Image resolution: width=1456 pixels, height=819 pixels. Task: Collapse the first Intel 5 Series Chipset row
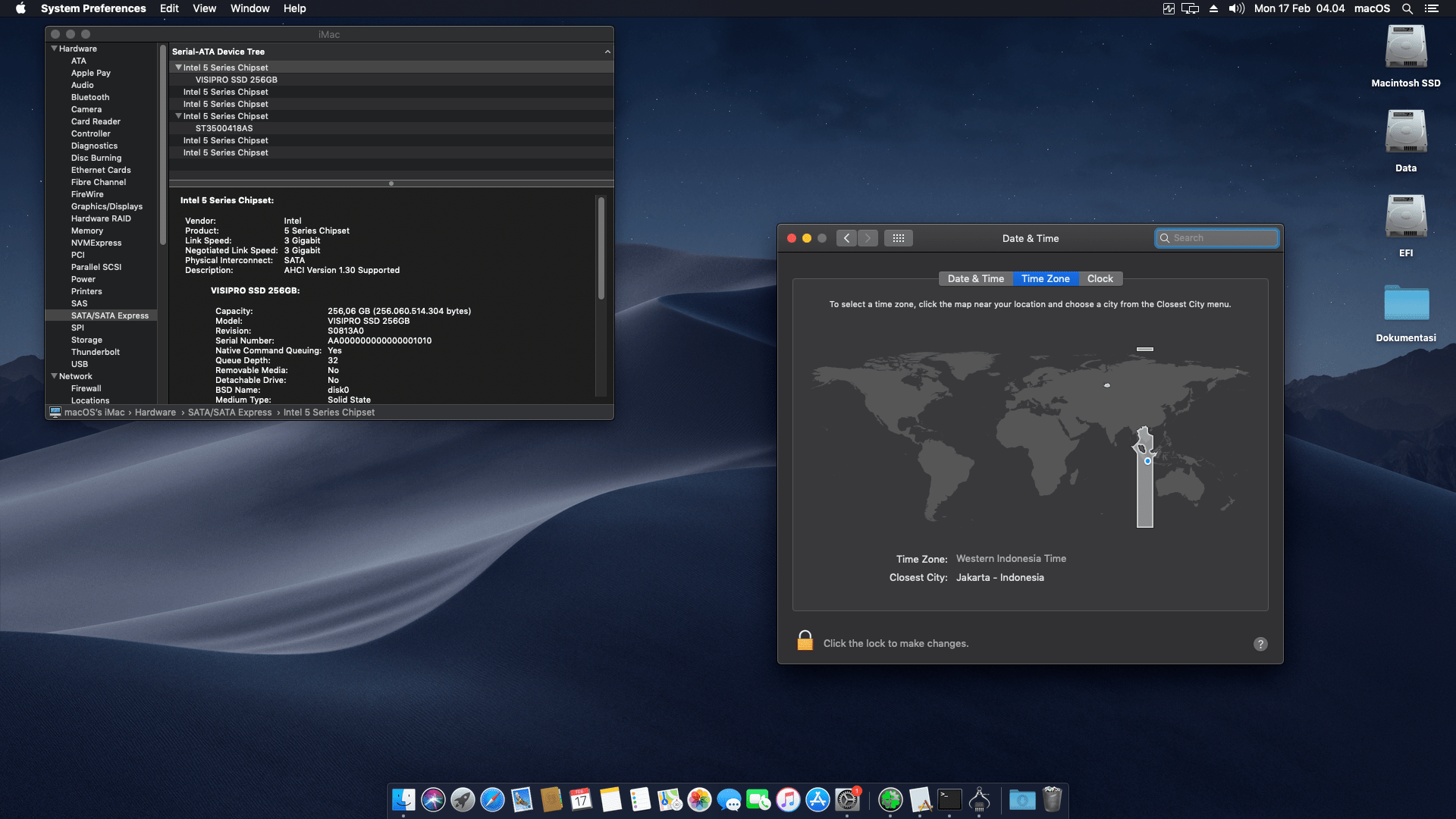tap(178, 67)
